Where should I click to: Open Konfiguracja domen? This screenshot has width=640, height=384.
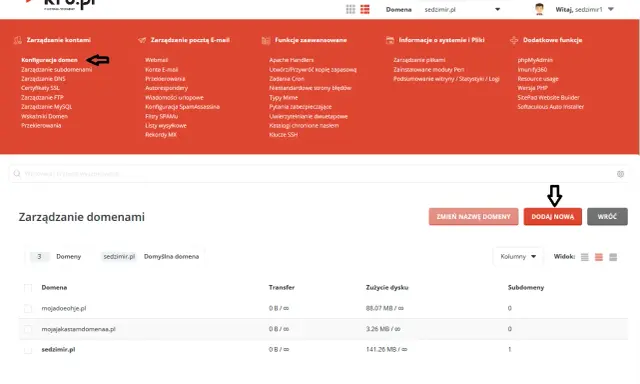(x=49, y=60)
